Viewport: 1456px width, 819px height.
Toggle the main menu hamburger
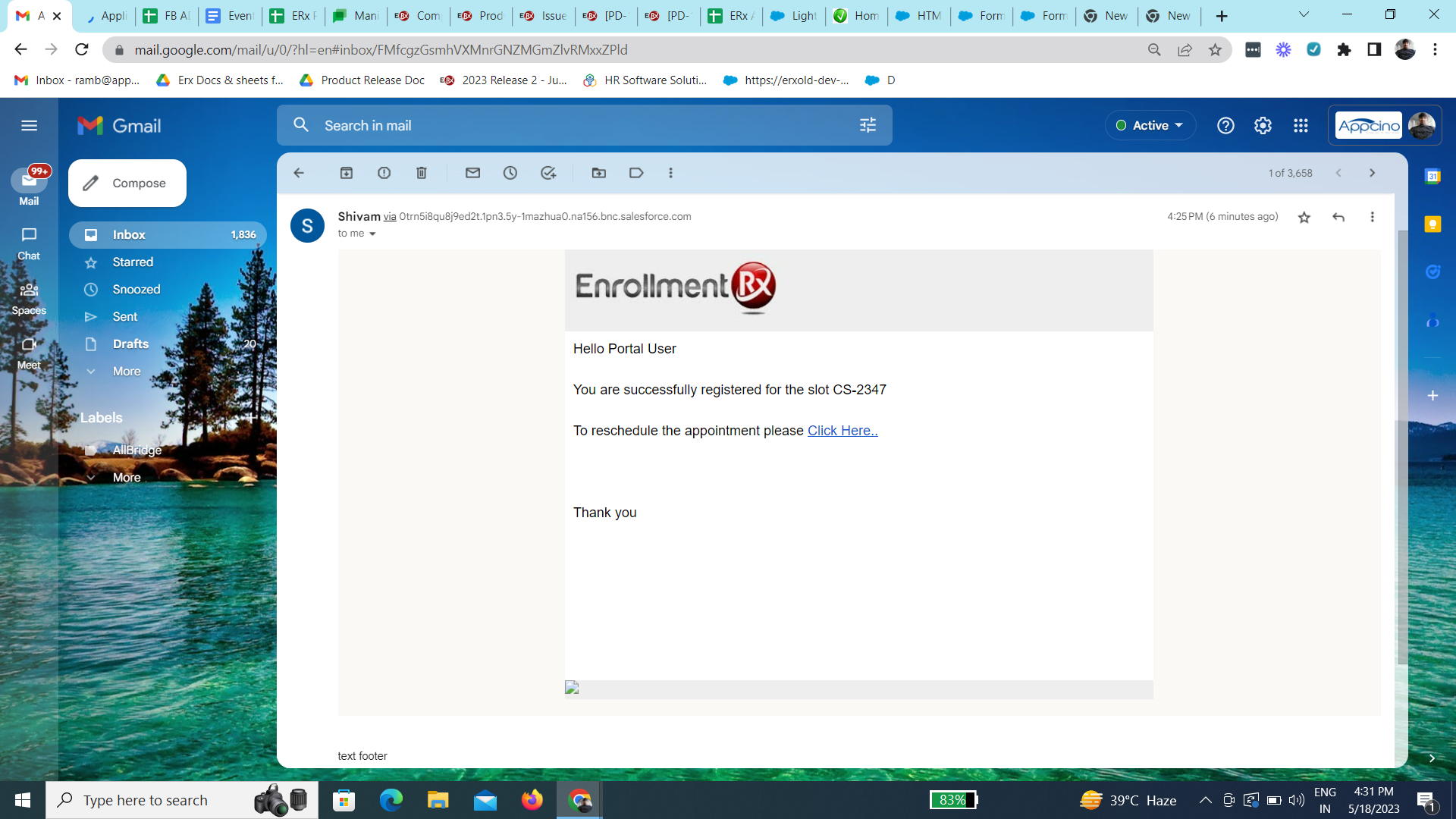pyautogui.click(x=29, y=126)
